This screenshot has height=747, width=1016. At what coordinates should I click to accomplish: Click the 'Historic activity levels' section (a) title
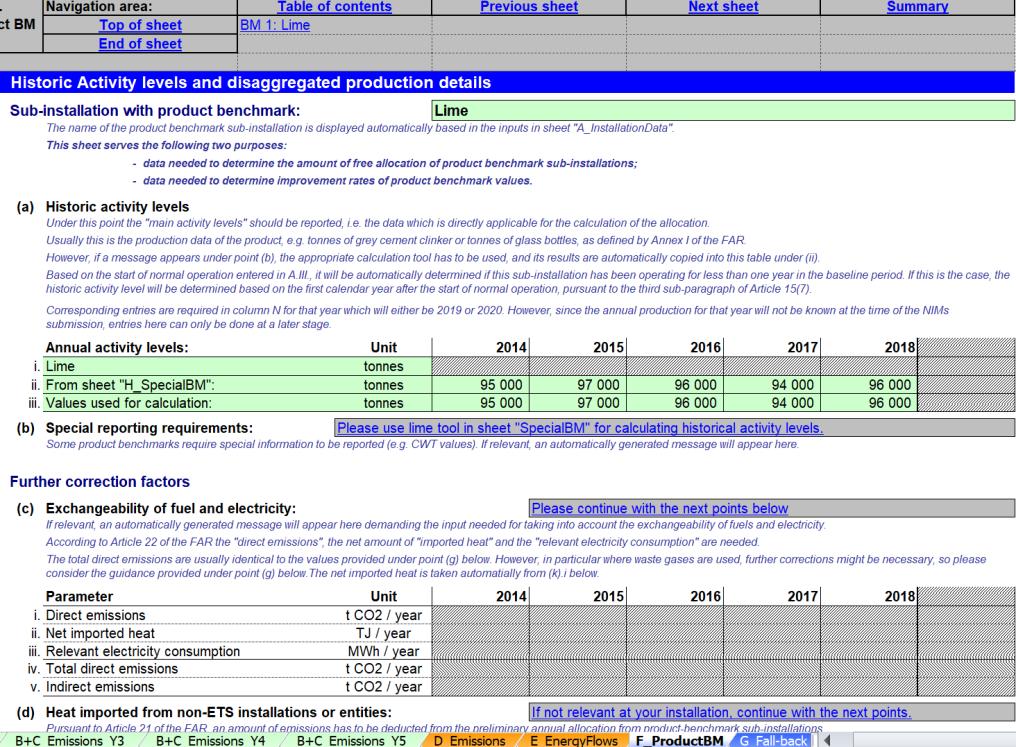click(117, 207)
